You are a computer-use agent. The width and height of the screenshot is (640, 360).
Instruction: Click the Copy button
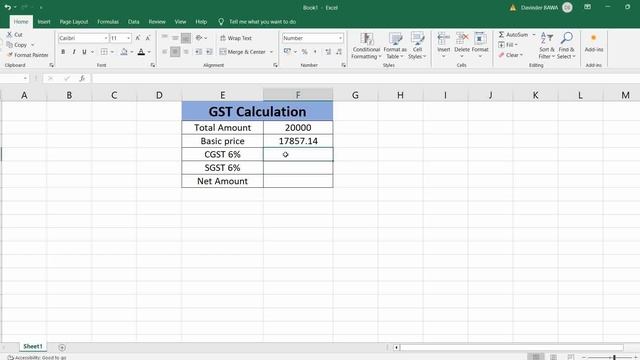17,45
